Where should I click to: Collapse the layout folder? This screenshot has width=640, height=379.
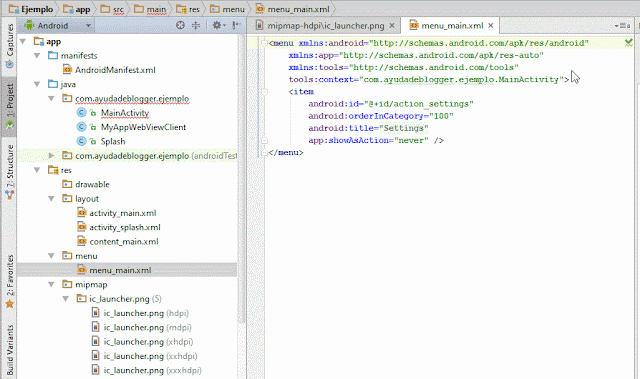[x=51, y=199]
